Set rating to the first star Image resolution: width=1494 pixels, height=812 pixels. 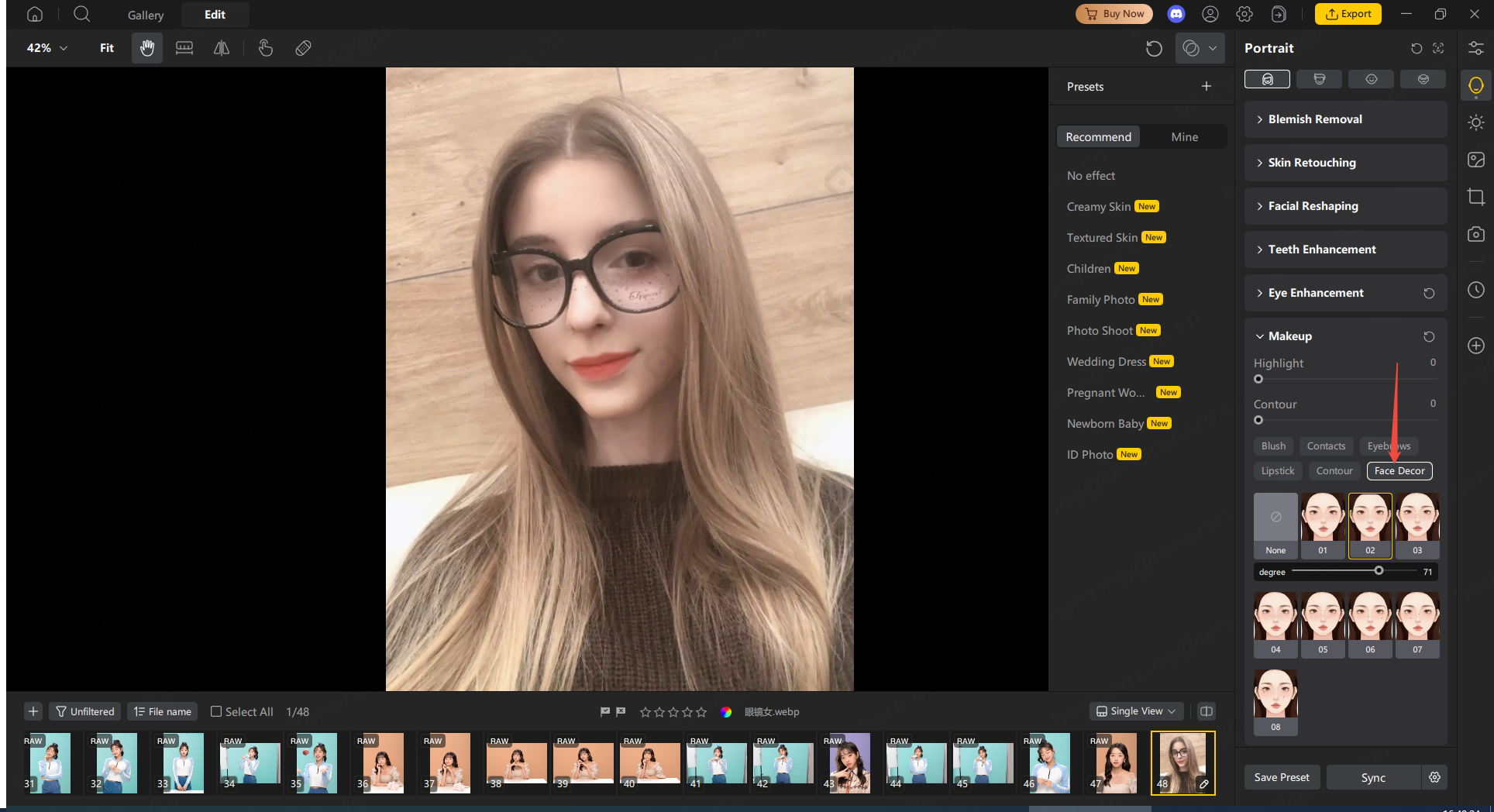(x=645, y=711)
